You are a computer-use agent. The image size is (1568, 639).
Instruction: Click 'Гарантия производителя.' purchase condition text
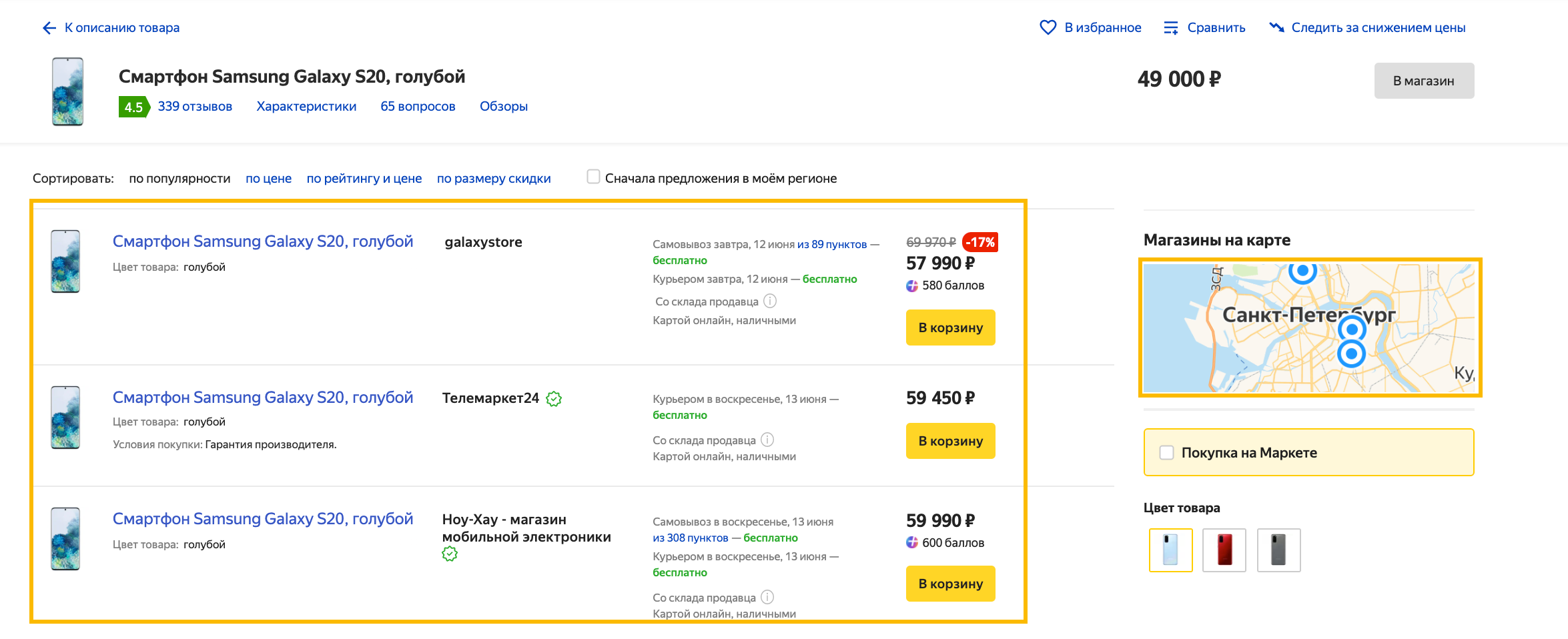(x=271, y=444)
